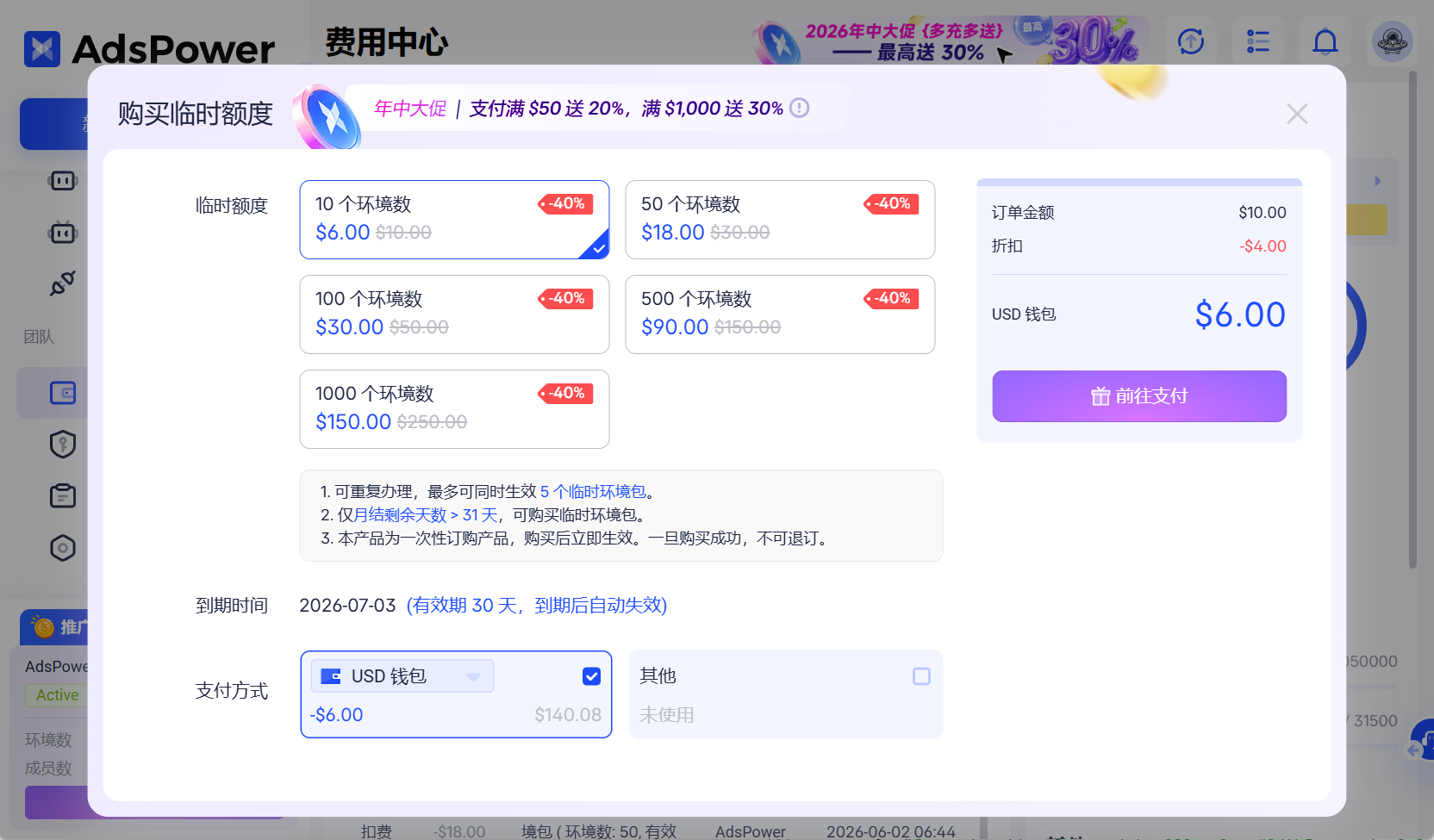1434x840 pixels.
Task: Select the 500 个环境数 package
Action: [780, 314]
